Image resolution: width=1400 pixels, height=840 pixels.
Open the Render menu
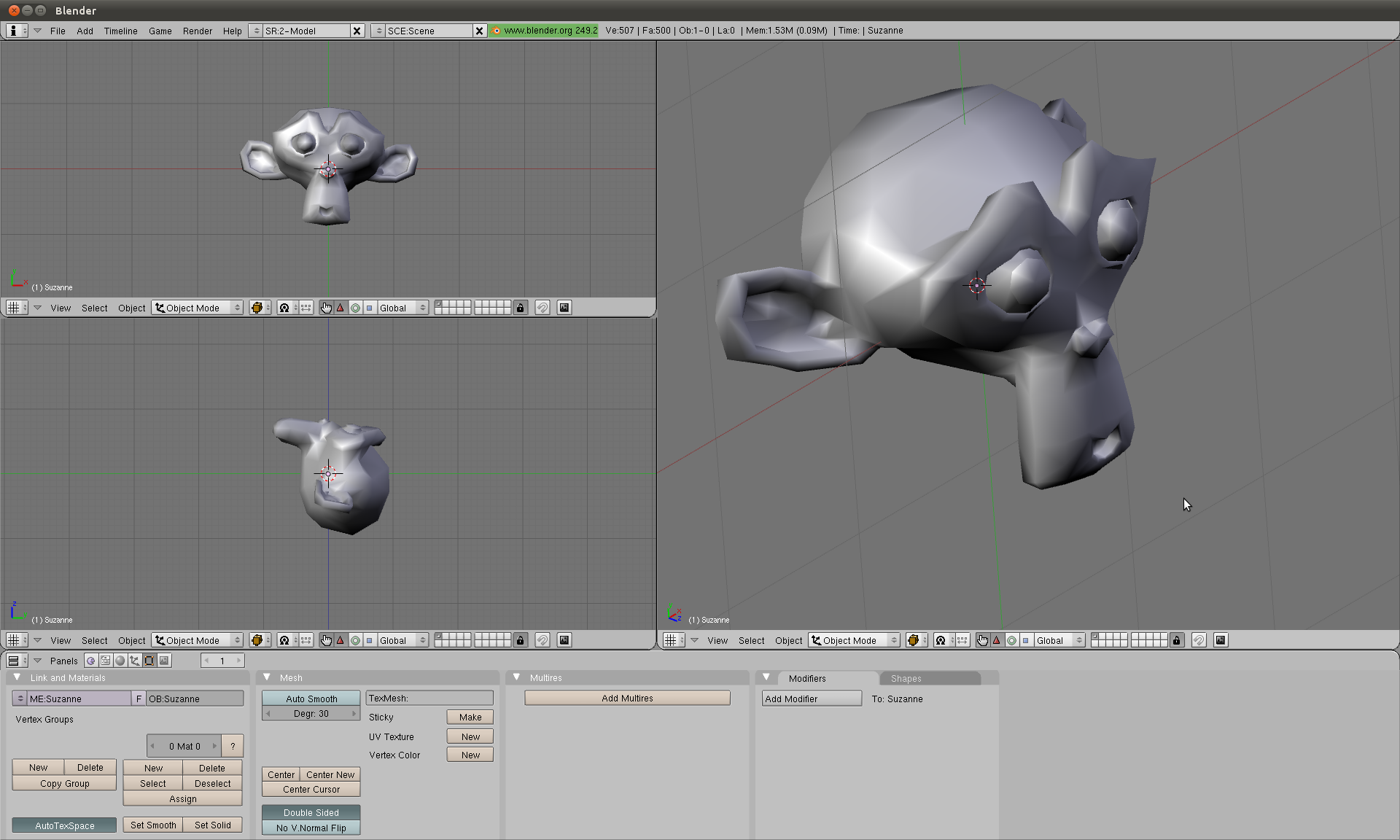[198, 31]
